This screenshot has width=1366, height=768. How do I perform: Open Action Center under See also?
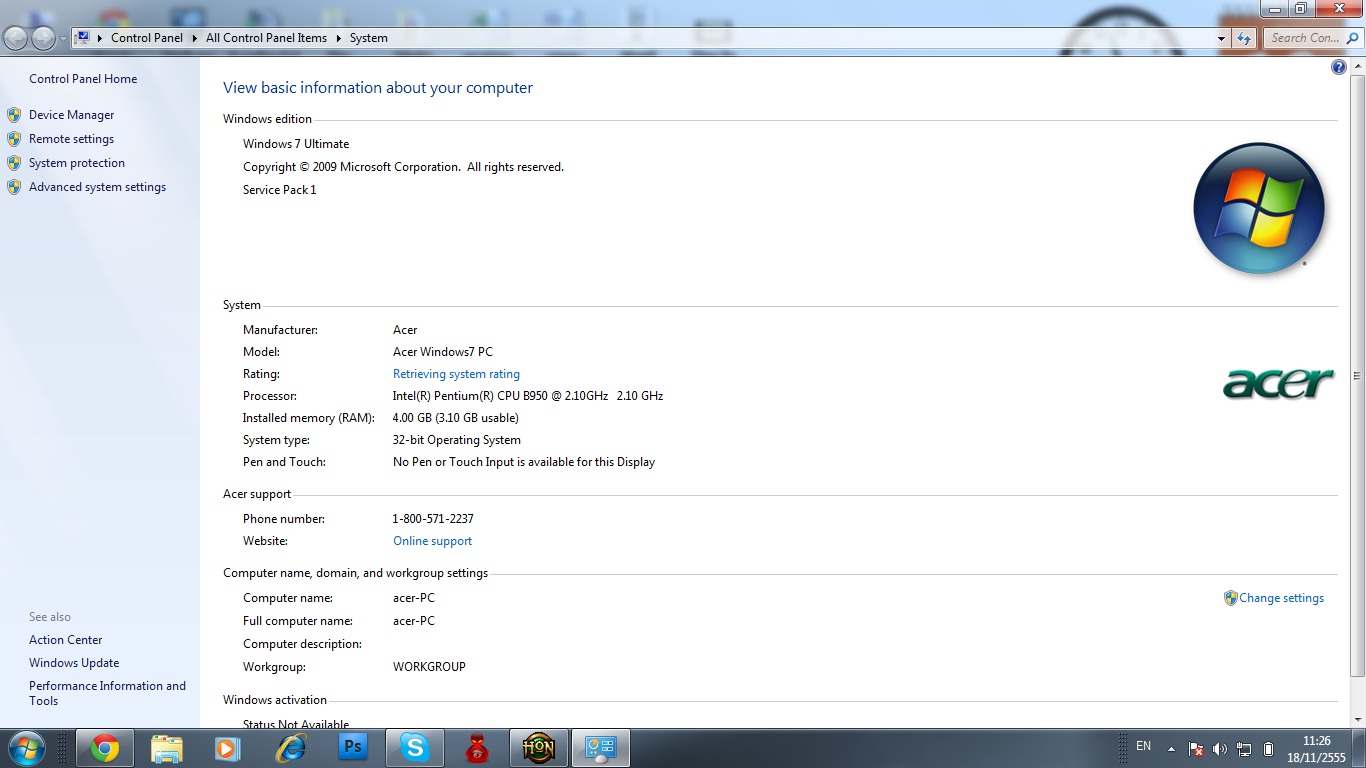pyautogui.click(x=66, y=640)
